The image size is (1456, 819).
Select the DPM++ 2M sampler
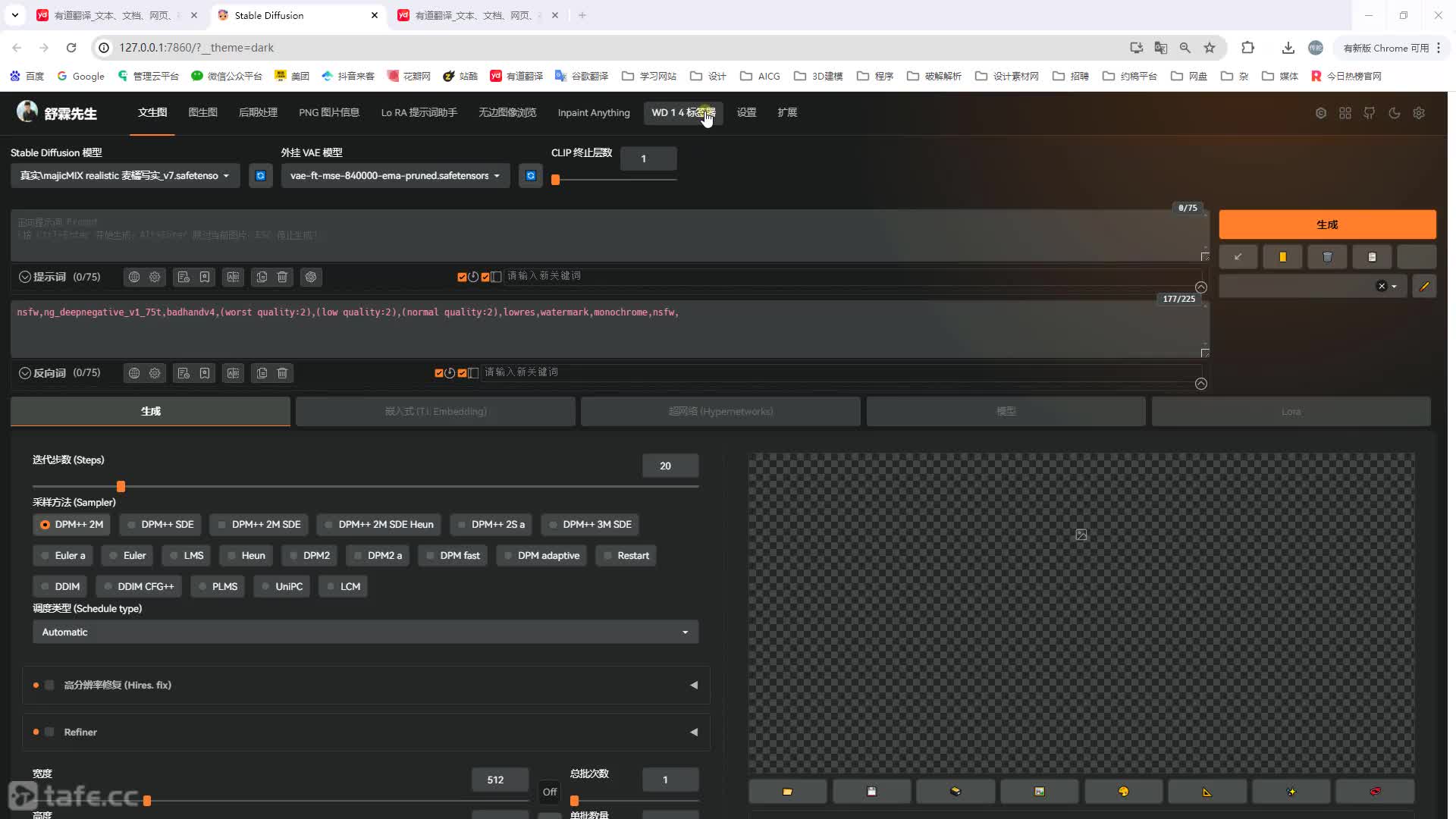click(x=71, y=524)
